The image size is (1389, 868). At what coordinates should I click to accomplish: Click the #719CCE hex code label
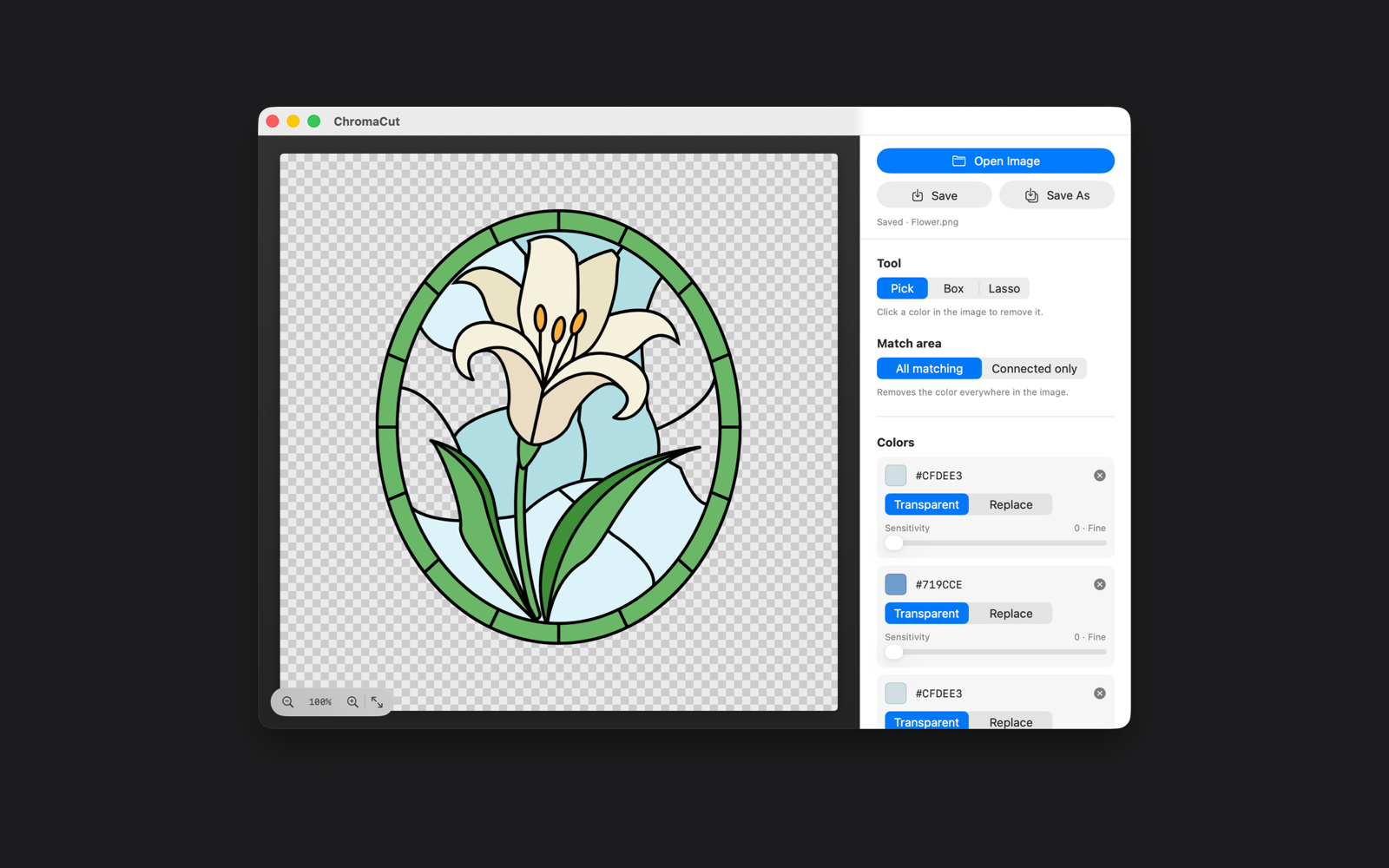tap(938, 584)
